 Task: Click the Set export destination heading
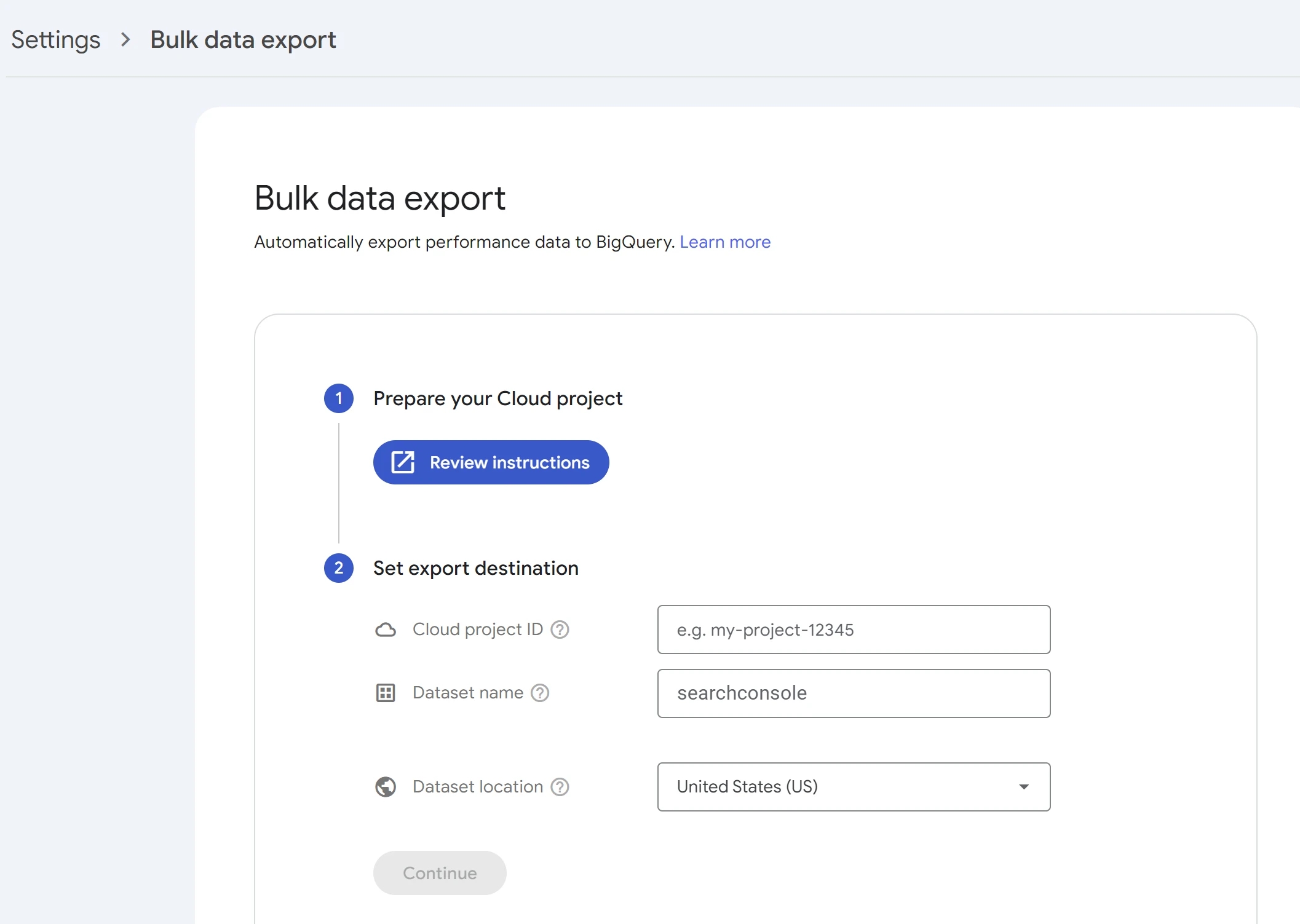click(476, 568)
